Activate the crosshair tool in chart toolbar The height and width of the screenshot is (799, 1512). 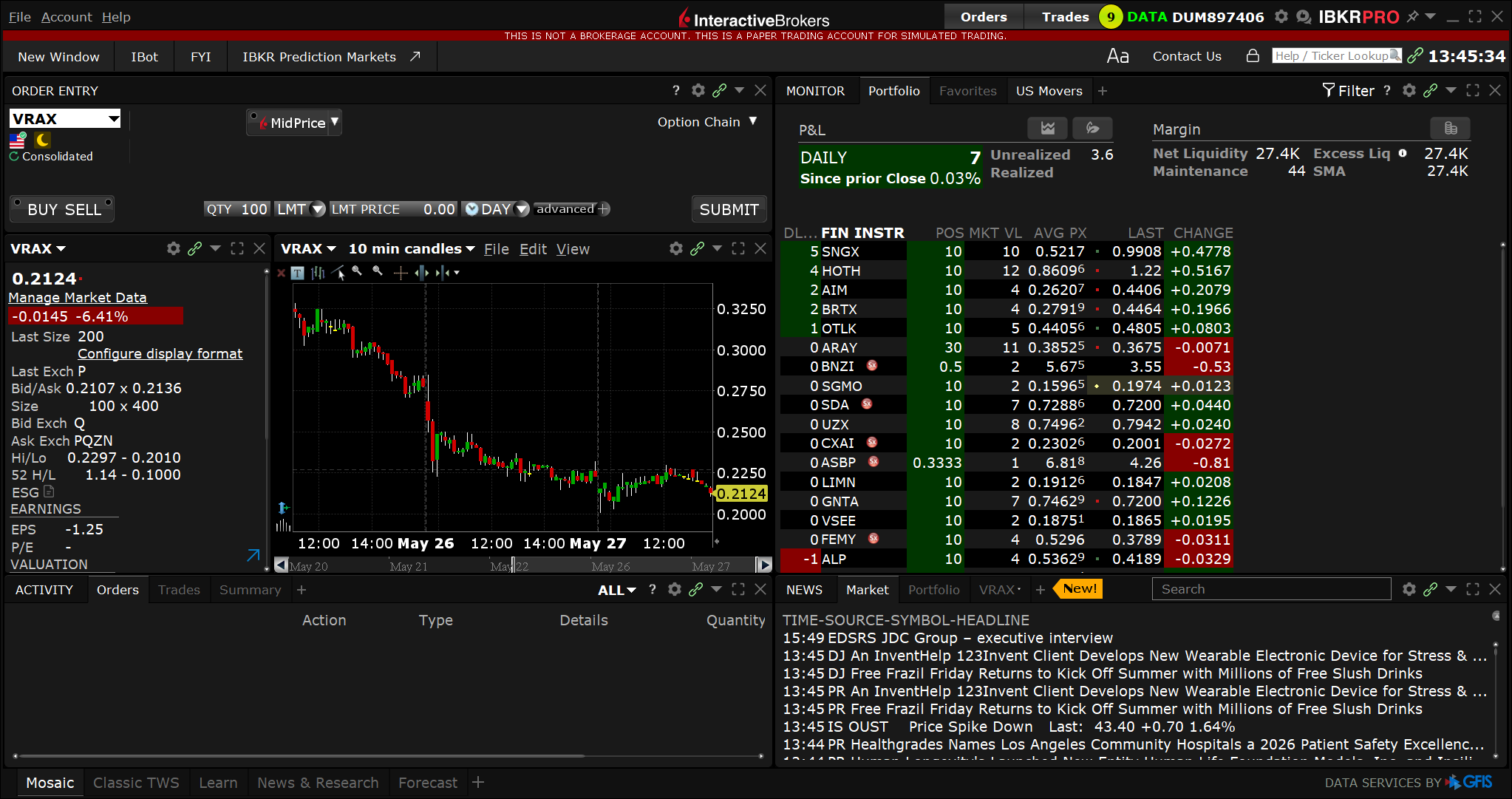(x=401, y=273)
